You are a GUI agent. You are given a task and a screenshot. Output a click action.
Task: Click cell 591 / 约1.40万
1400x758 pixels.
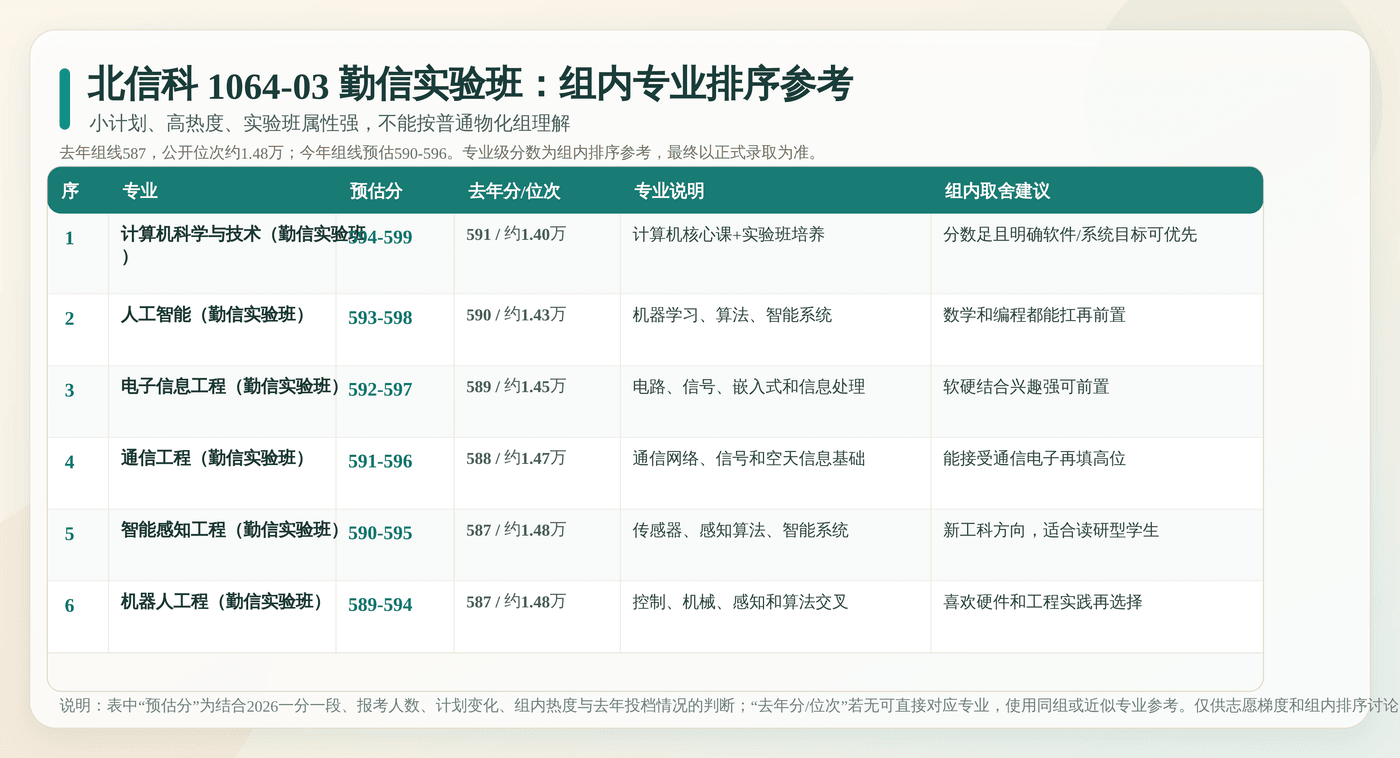click(516, 234)
